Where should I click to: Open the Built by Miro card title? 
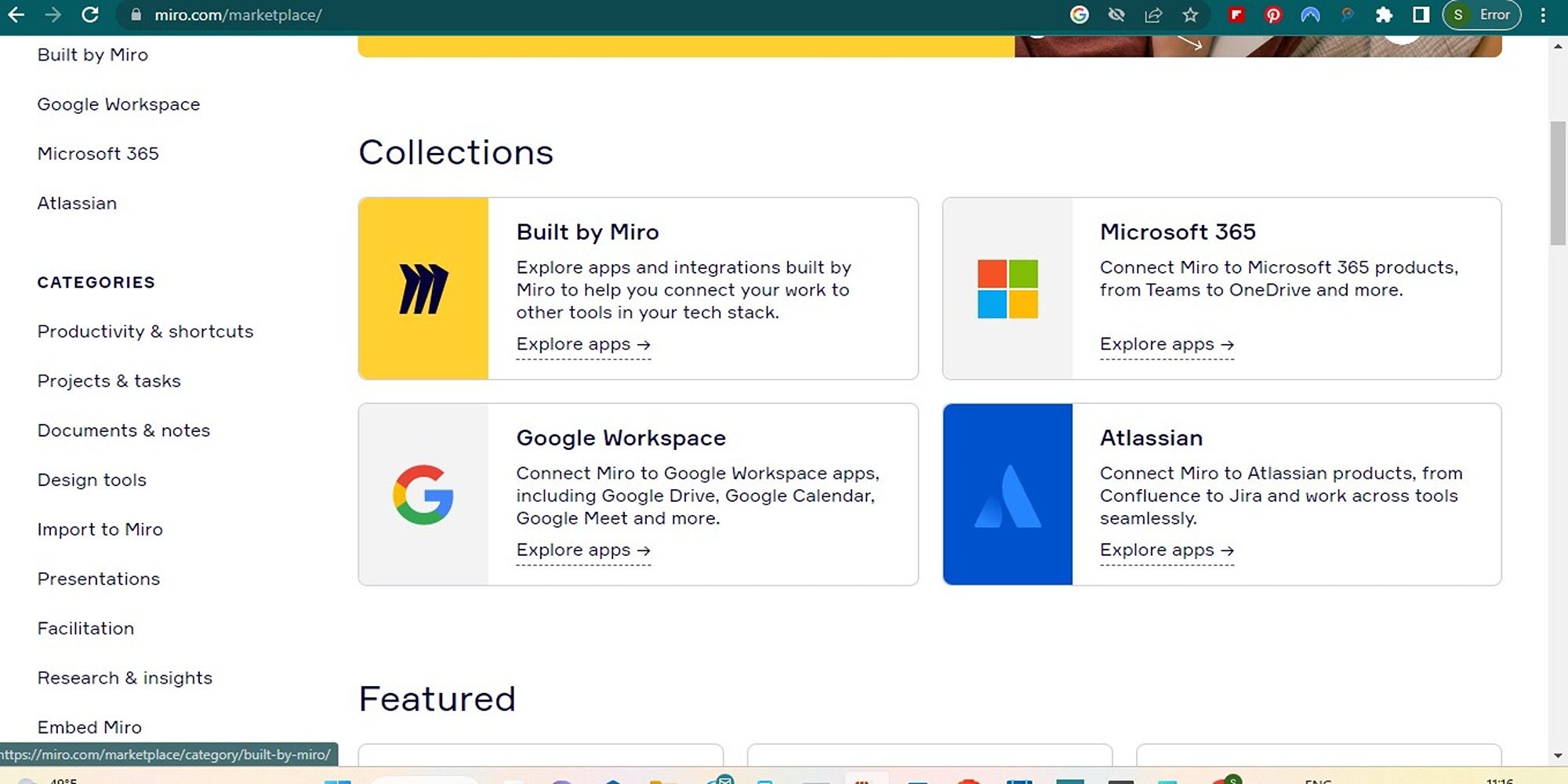587,232
